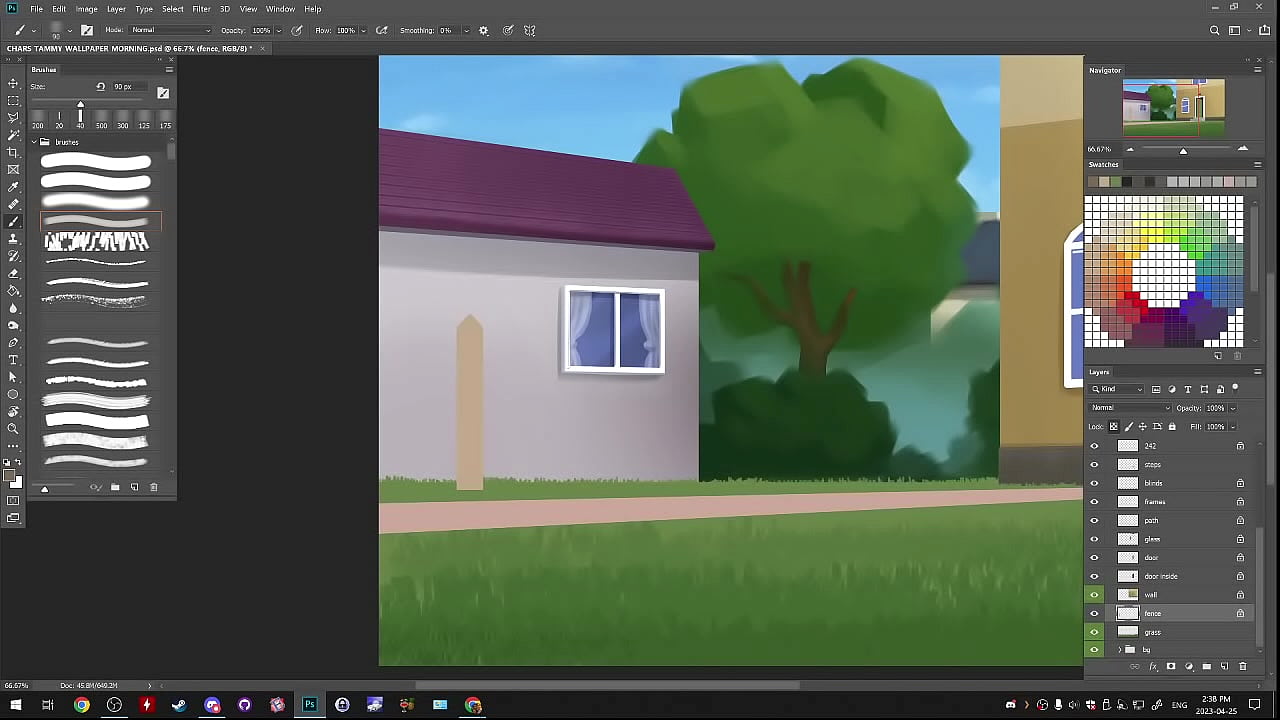Screen dimensions: 1280x720
Task: Select the Zoom tool
Action: pos(13,429)
